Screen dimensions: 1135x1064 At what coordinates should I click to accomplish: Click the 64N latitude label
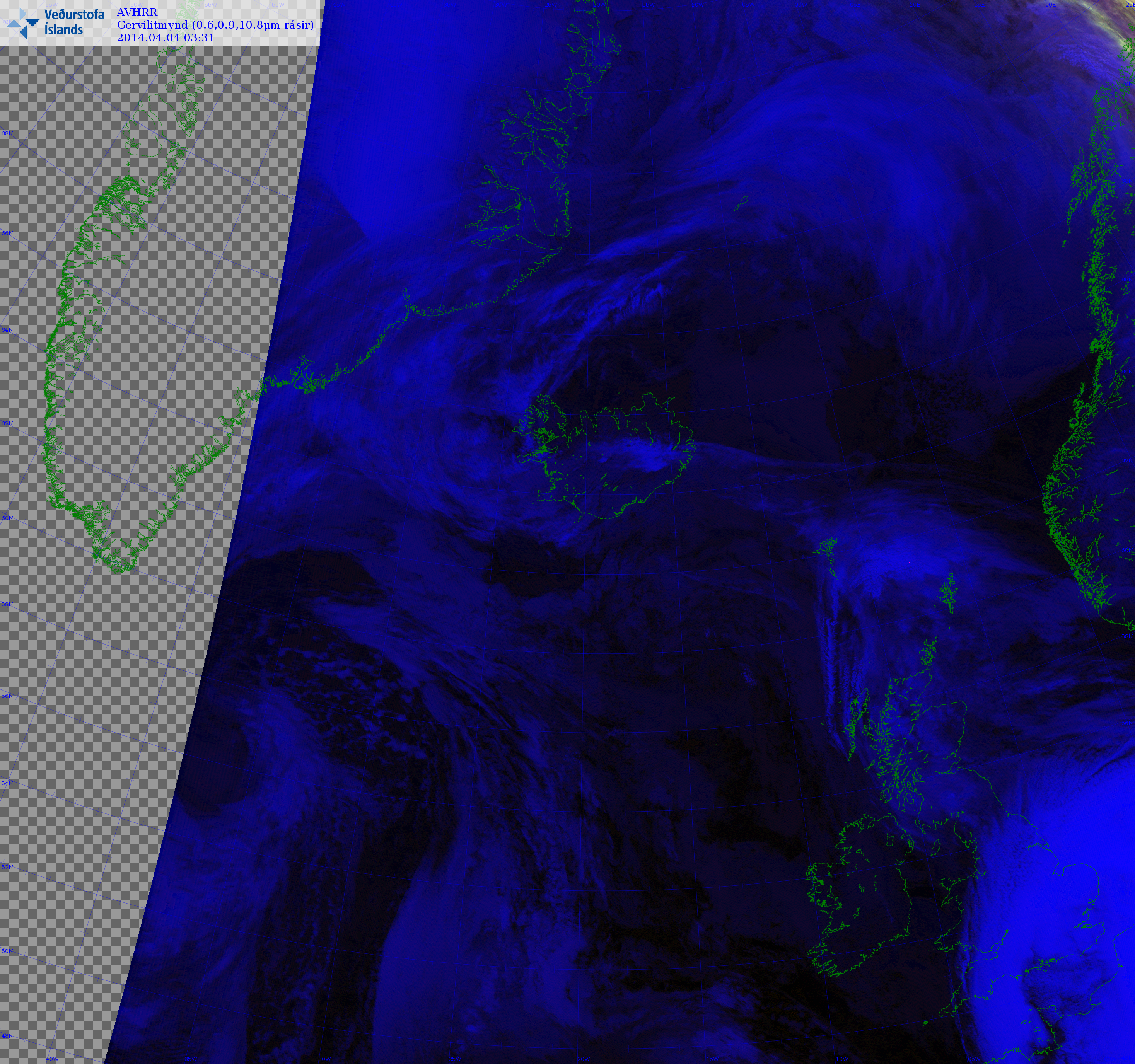pyautogui.click(x=7, y=330)
